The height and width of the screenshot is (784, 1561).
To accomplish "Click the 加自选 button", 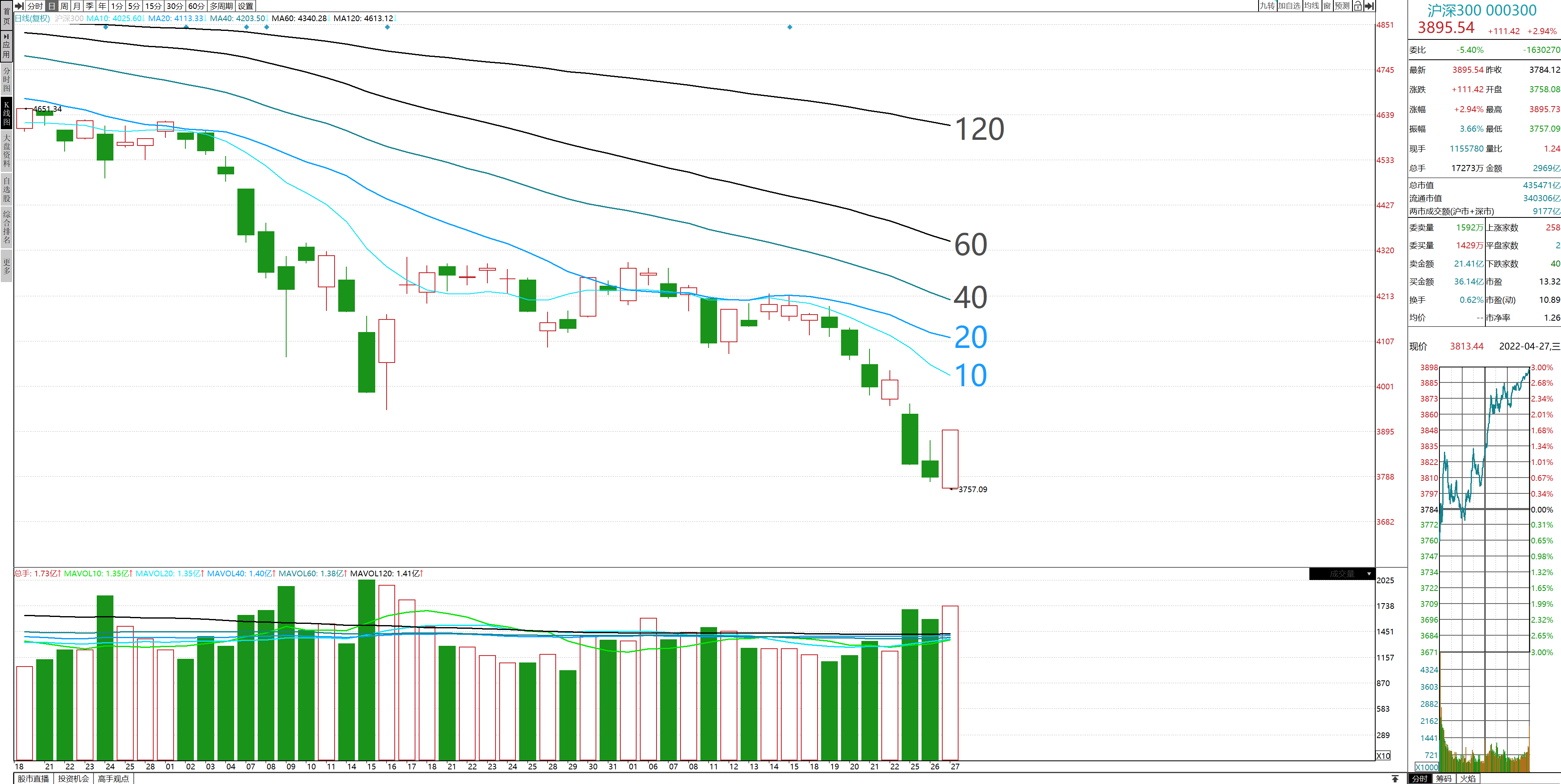I will tap(1289, 6).
